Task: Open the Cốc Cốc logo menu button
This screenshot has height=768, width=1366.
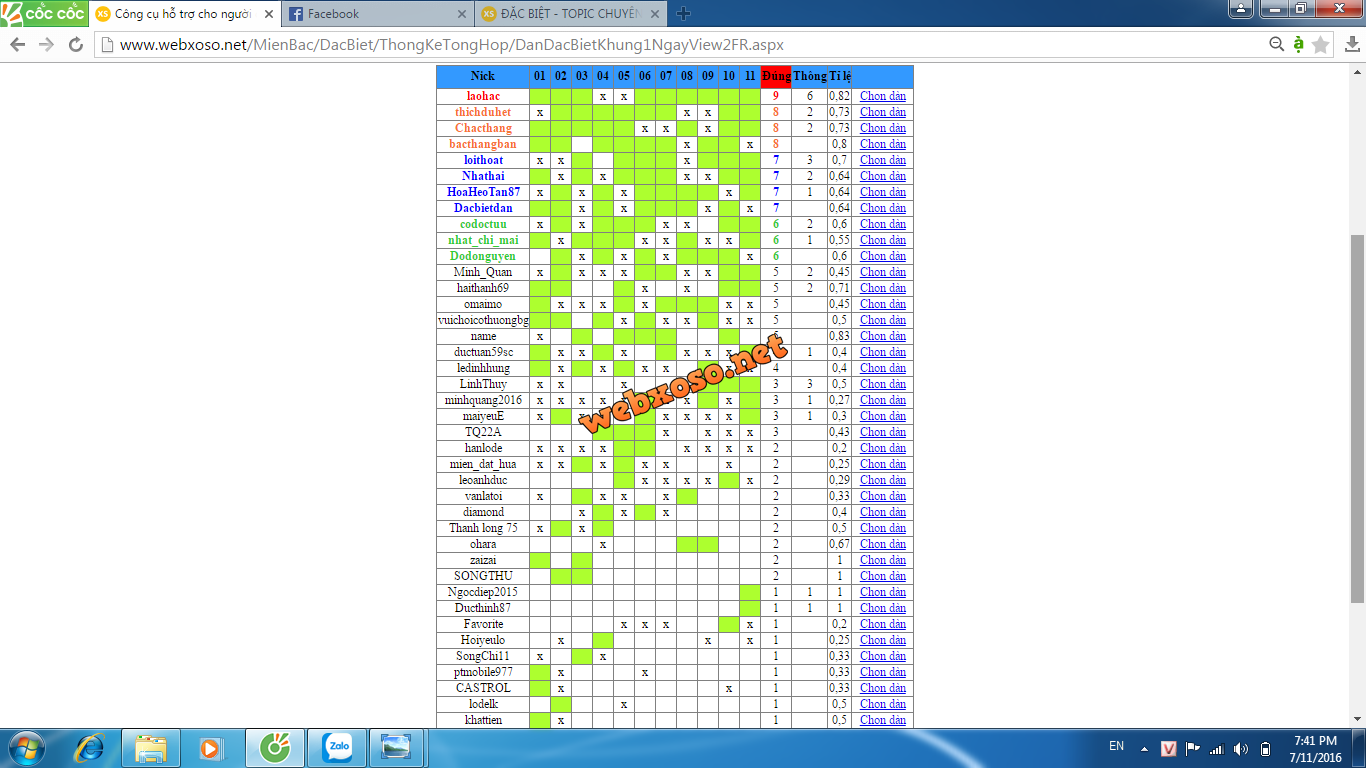Action: tap(43, 13)
